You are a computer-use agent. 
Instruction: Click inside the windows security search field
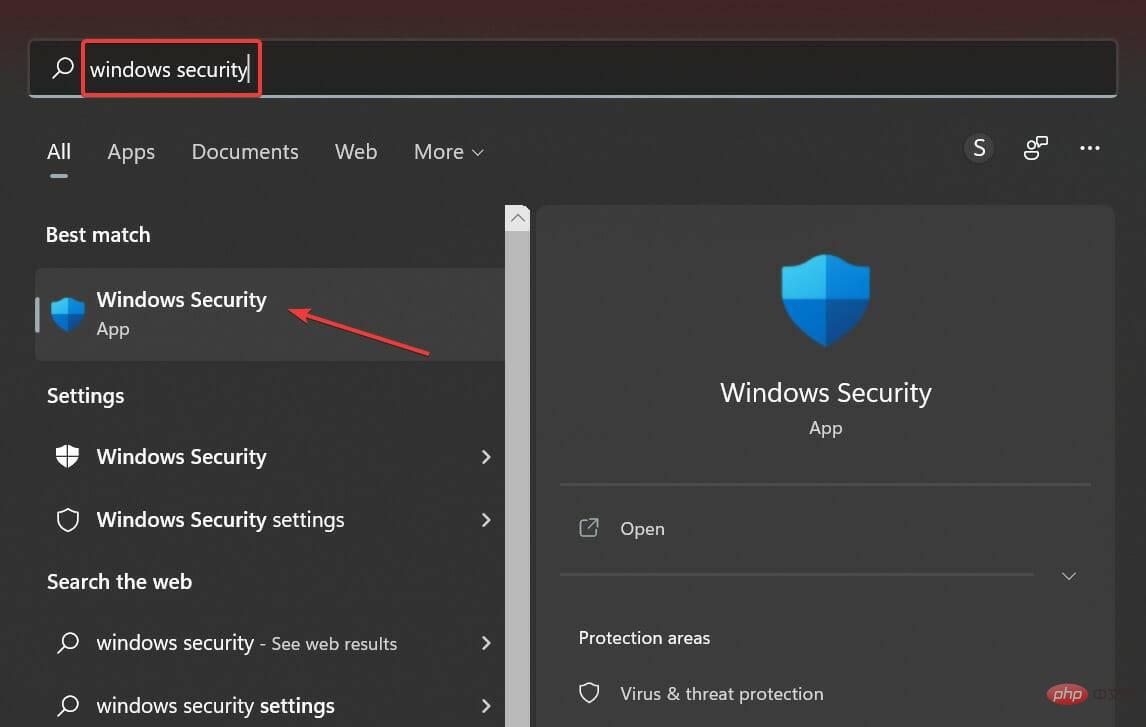[x=168, y=68]
